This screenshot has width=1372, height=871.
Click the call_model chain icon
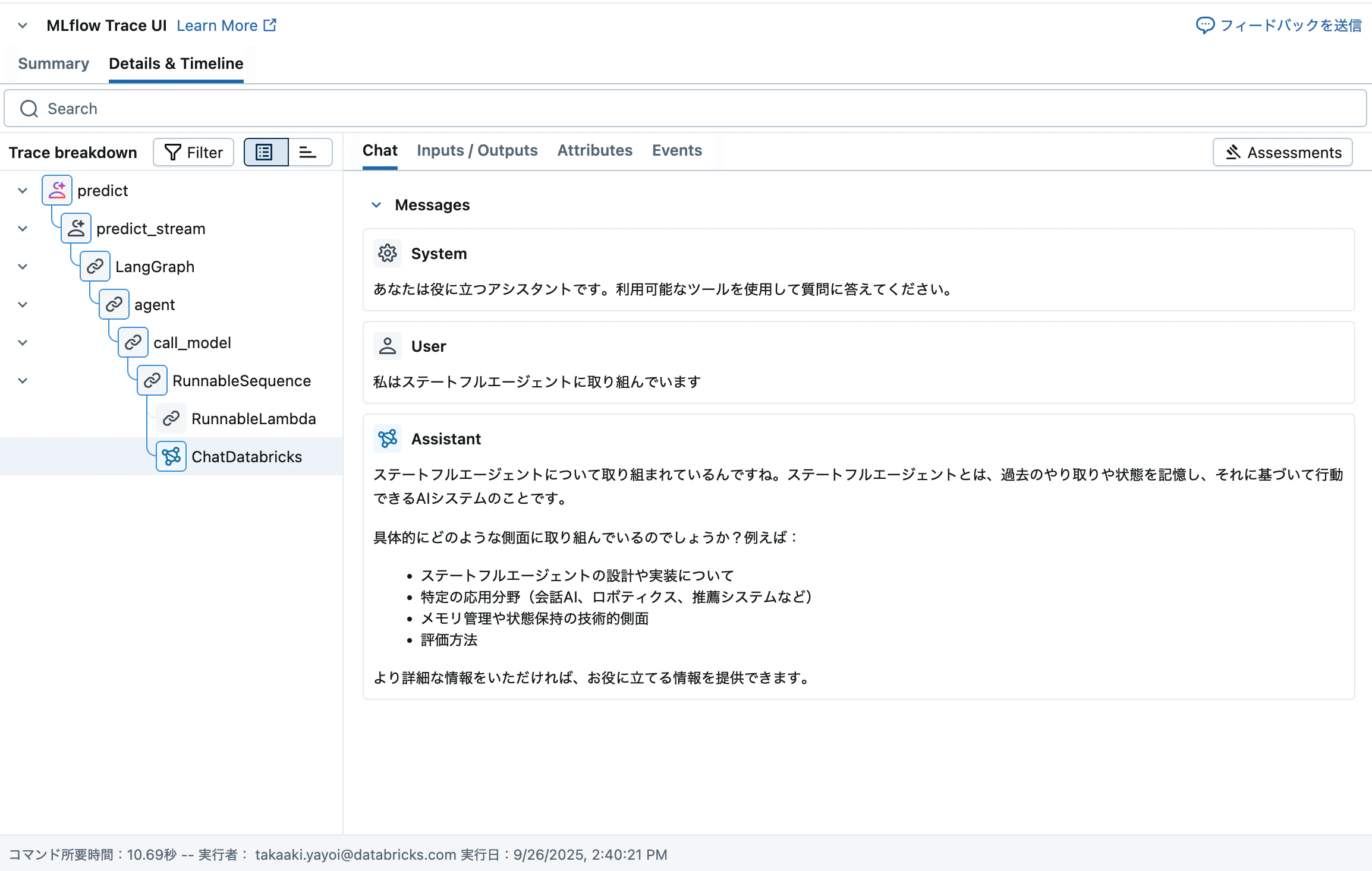click(133, 342)
